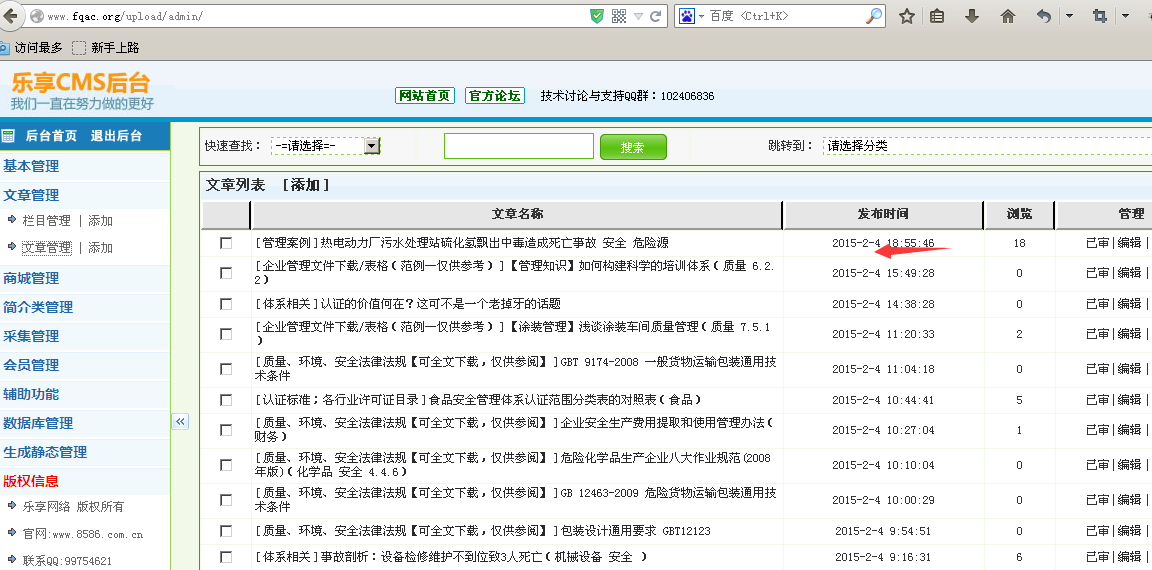1152x570 pixels.
Task: Expand the 采集管理 menu section
Action: (31, 336)
